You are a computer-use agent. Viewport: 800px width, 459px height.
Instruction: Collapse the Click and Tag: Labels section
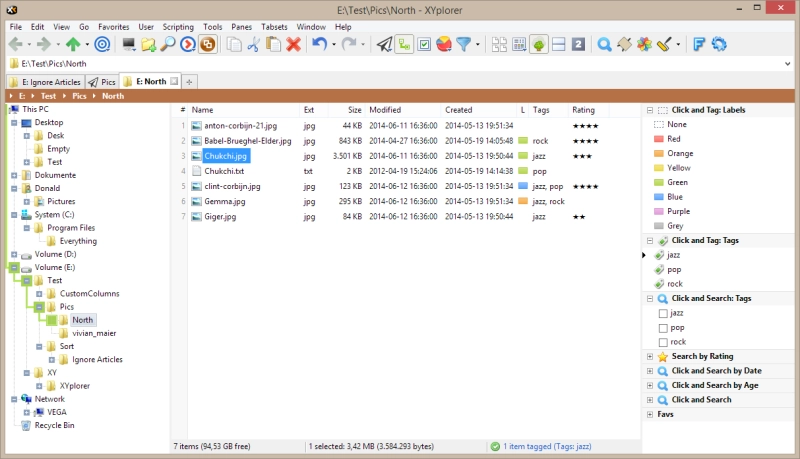coord(650,110)
